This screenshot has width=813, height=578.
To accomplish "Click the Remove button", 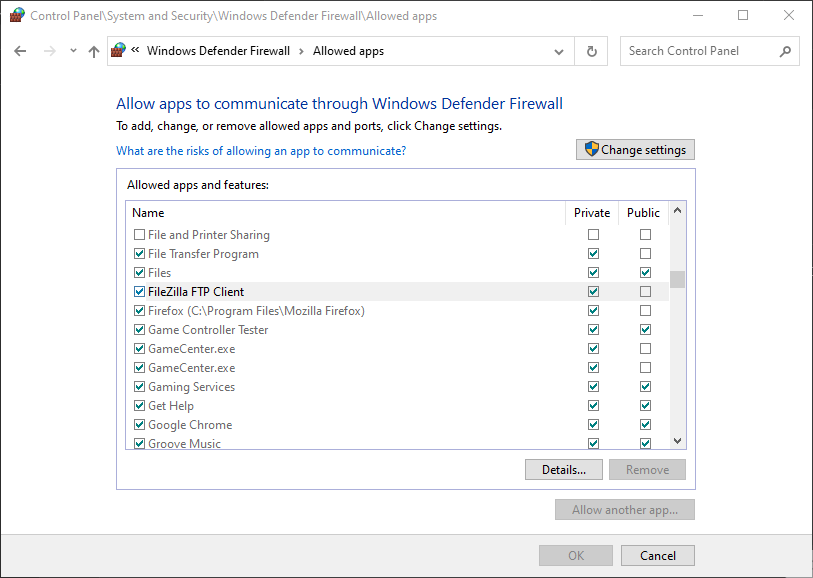I will 647,470.
